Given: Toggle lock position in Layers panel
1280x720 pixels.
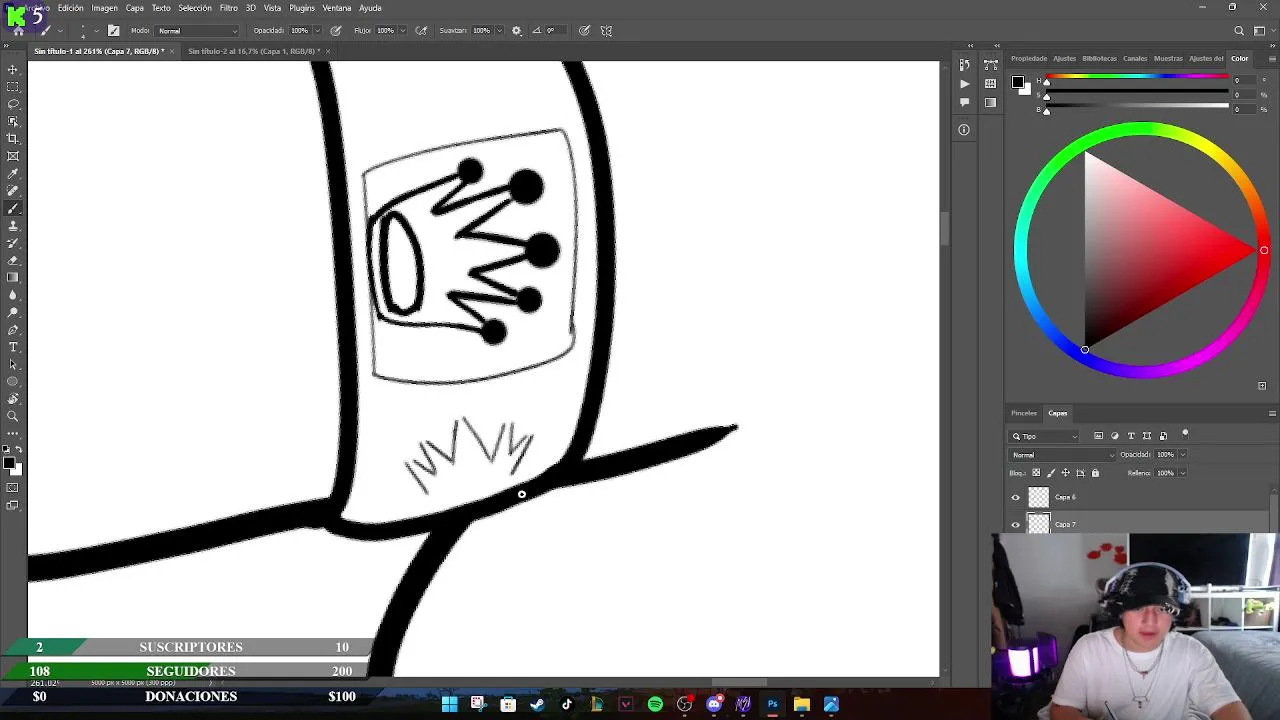Looking at the screenshot, I should (1065, 473).
